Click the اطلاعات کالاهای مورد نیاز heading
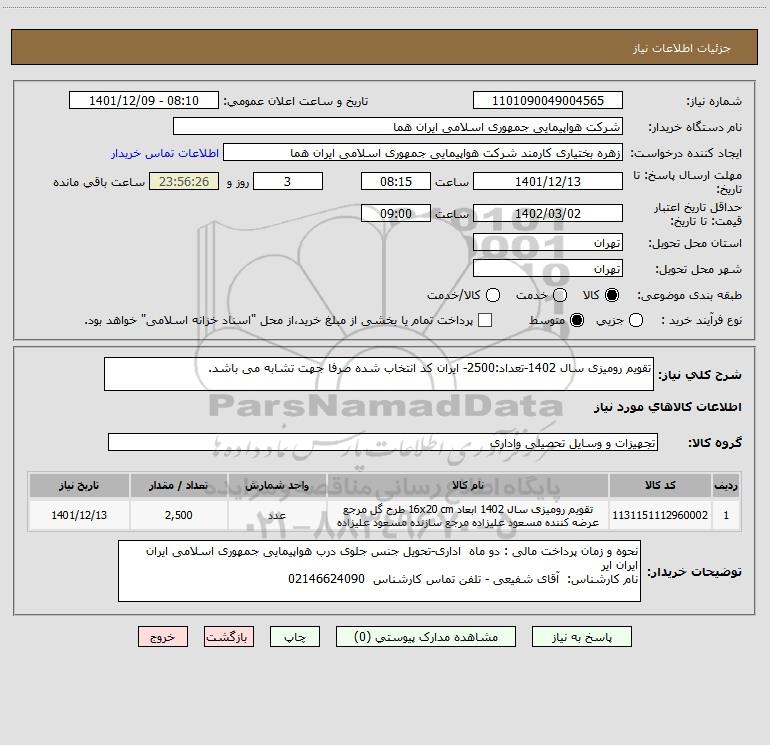The image size is (770, 745). pyautogui.click(x=667, y=407)
